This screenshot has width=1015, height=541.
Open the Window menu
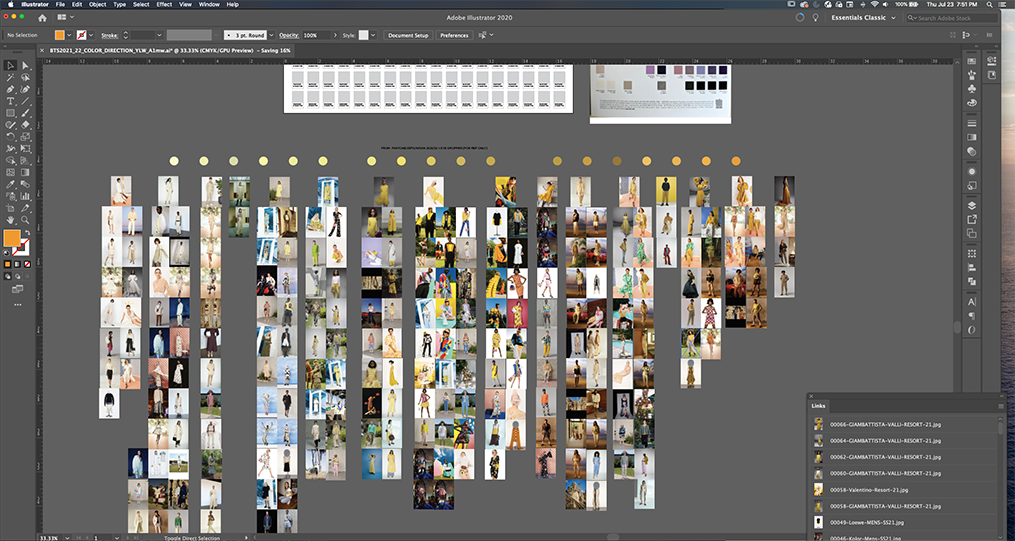coord(209,5)
